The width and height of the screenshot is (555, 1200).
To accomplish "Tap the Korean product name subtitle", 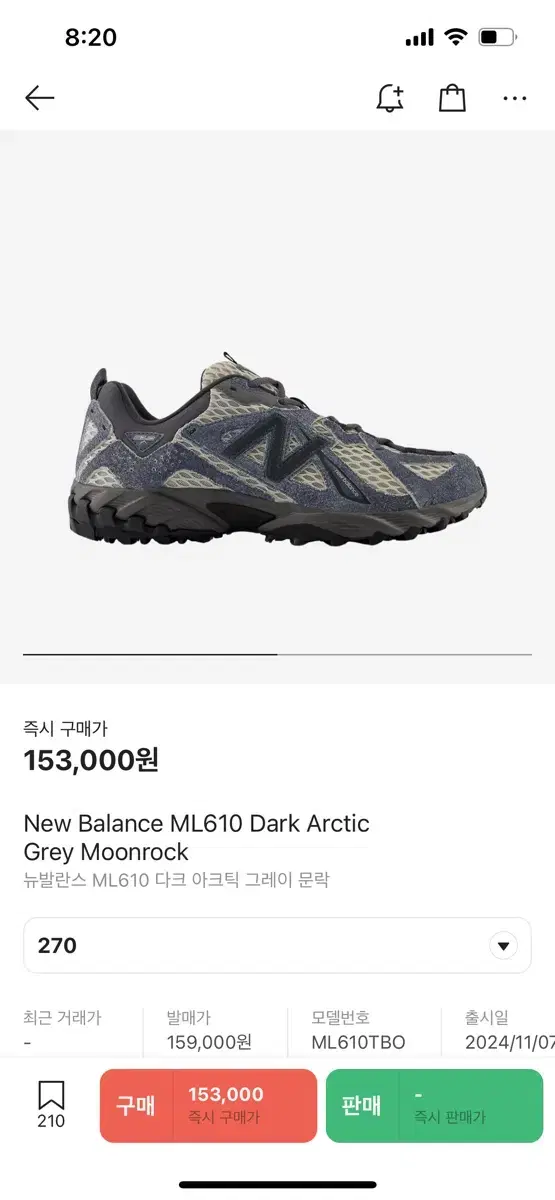I will [177, 880].
